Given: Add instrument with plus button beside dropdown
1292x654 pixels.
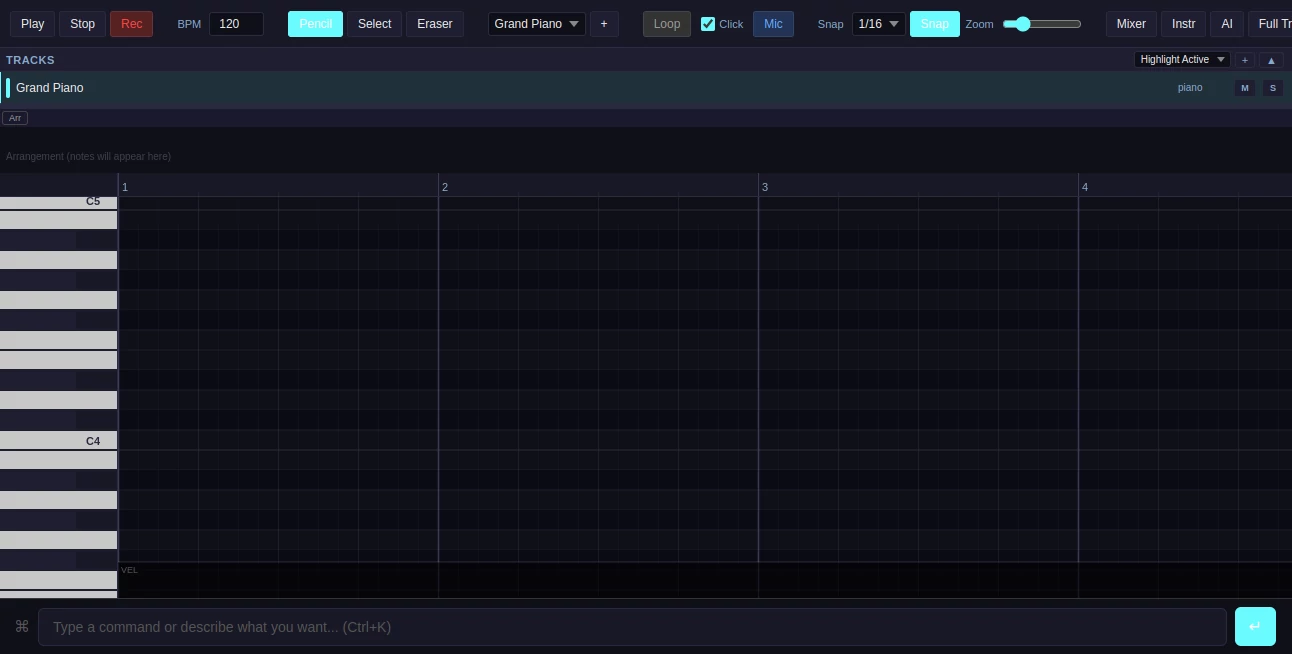Looking at the screenshot, I should pos(604,24).
